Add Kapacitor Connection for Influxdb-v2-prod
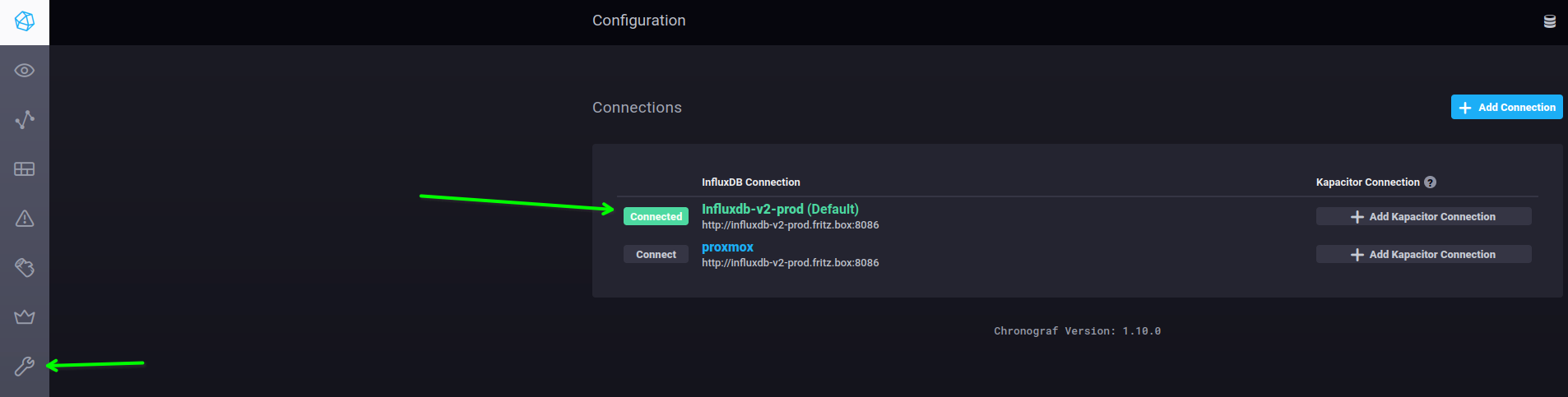Screen dimensions: 1568x397 click(x=1424, y=217)
